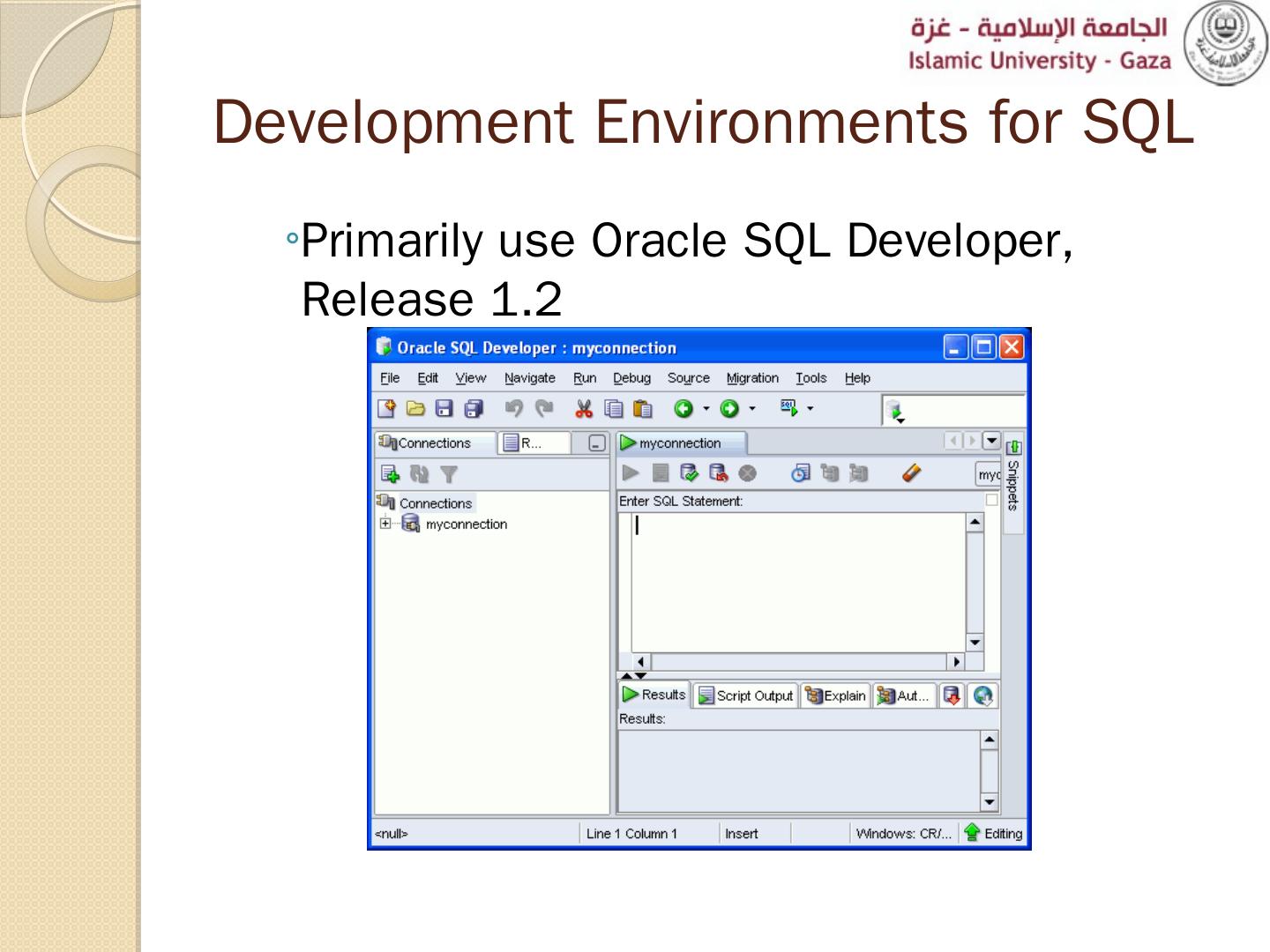Click the Clear eraser icon

tap(912, 473)
